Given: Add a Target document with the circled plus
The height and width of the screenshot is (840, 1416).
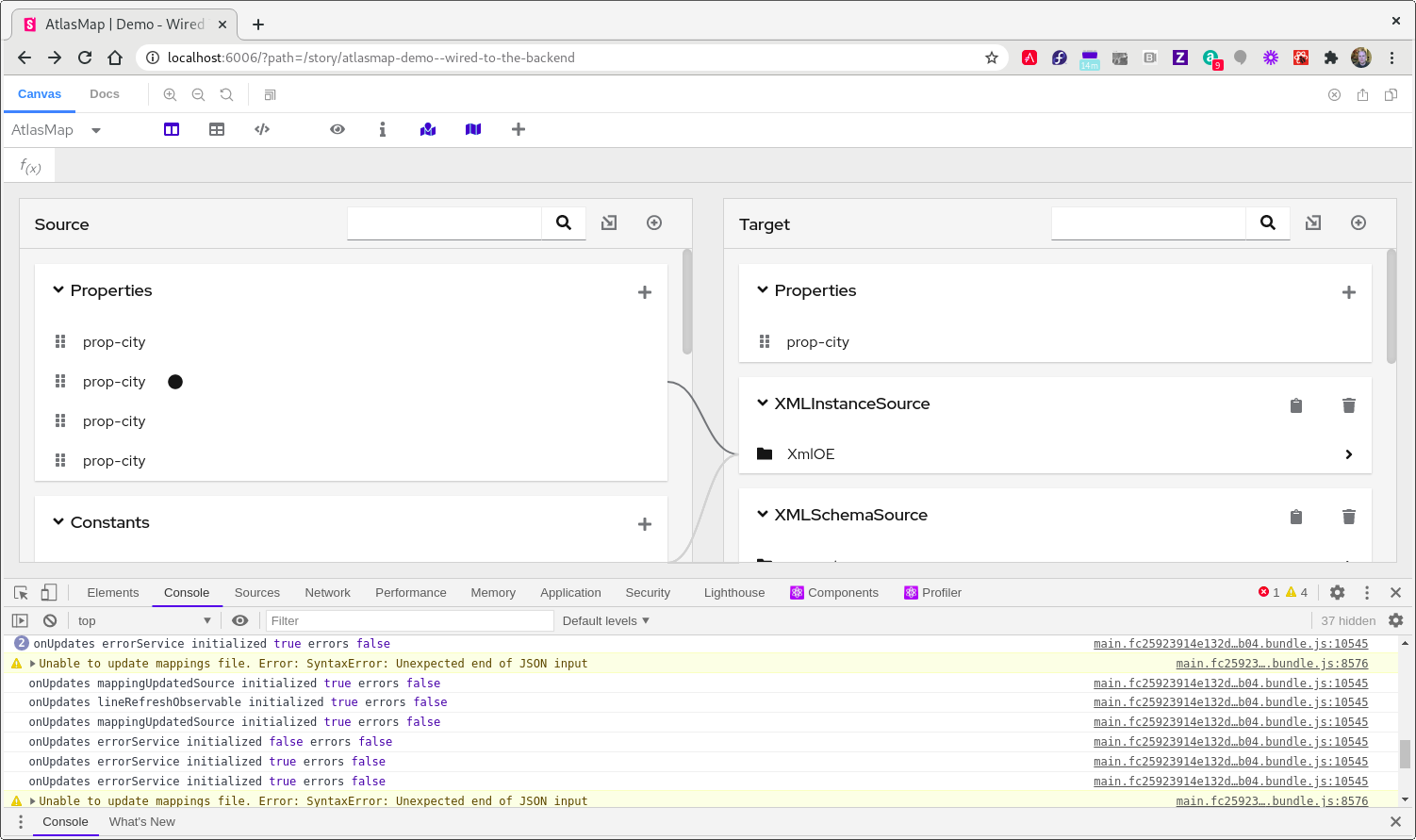Looking at the screenshot, I should click(x=1358, y=222).
